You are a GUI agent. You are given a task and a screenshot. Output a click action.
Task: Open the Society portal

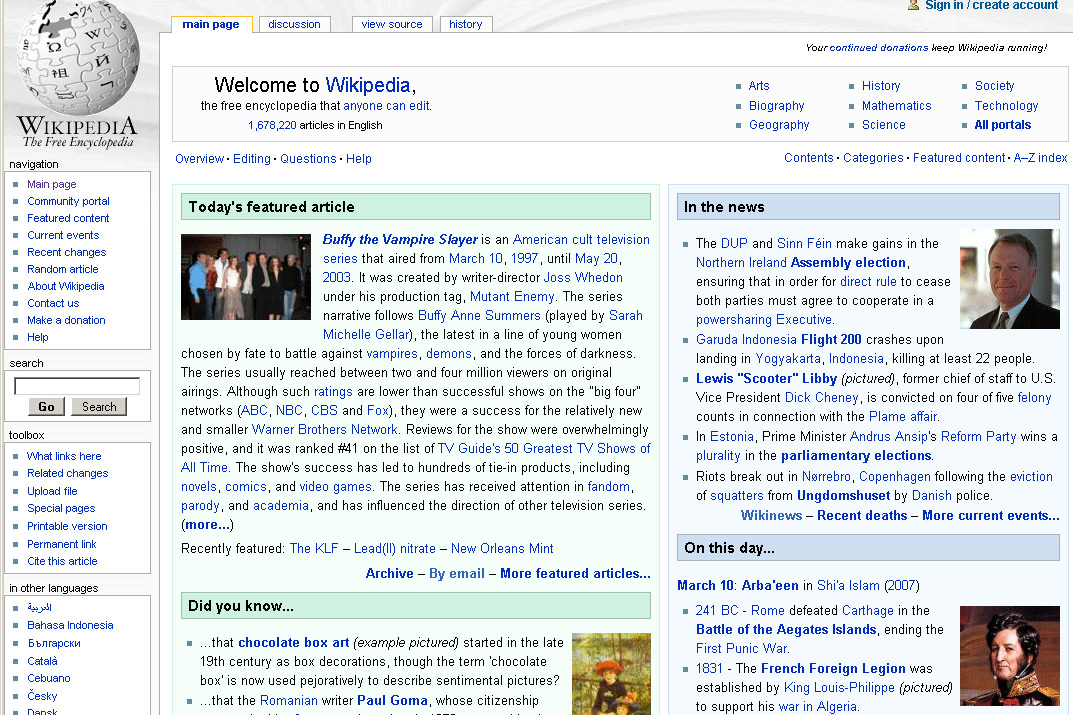994,86
